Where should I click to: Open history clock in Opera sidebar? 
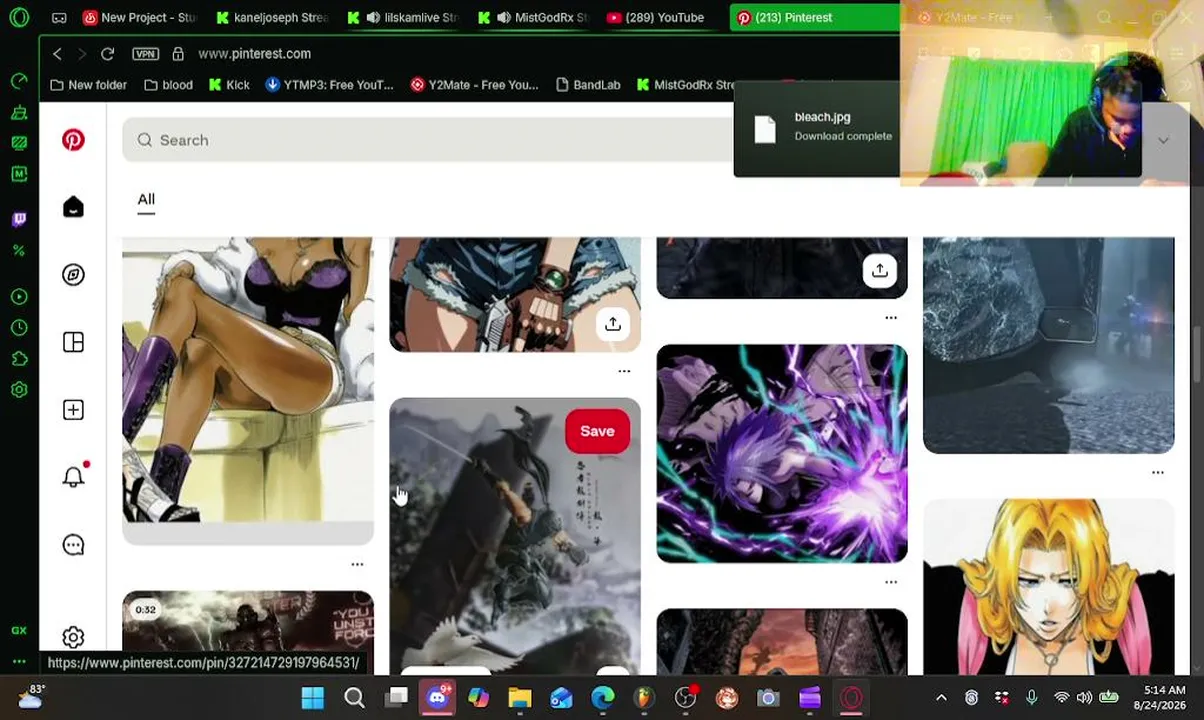click(x=19, y=328)
